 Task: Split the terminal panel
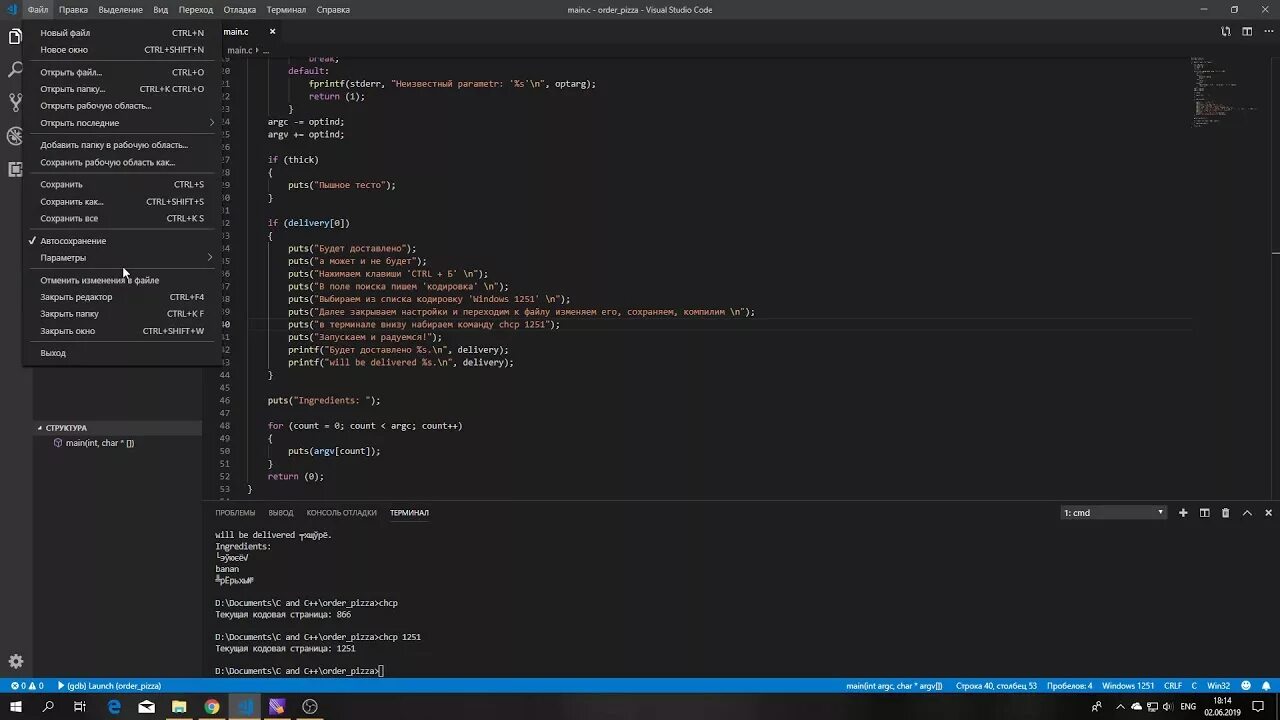[x=1205, y=513]
